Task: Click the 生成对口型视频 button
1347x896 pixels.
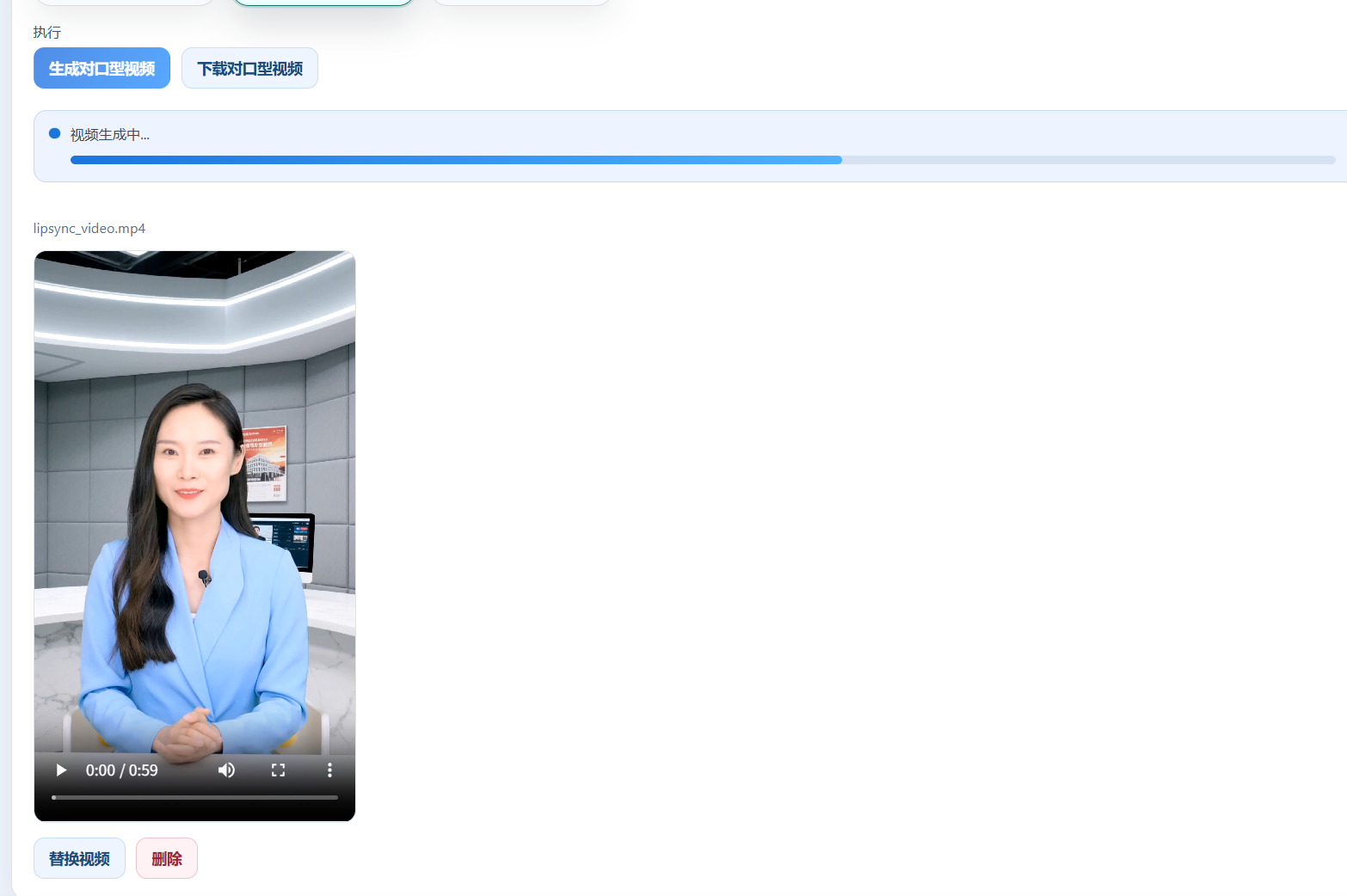Action: [101, 68]
